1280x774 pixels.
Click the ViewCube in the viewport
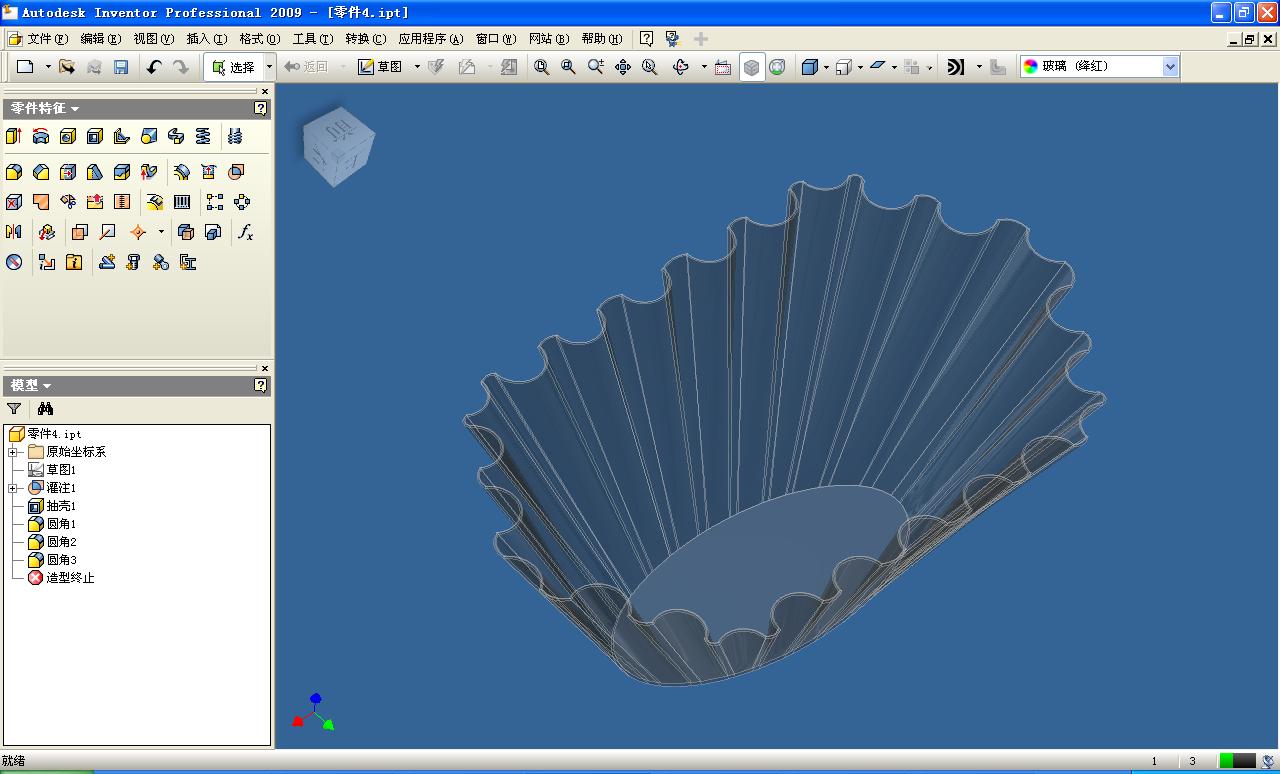[x=340, y=149]
